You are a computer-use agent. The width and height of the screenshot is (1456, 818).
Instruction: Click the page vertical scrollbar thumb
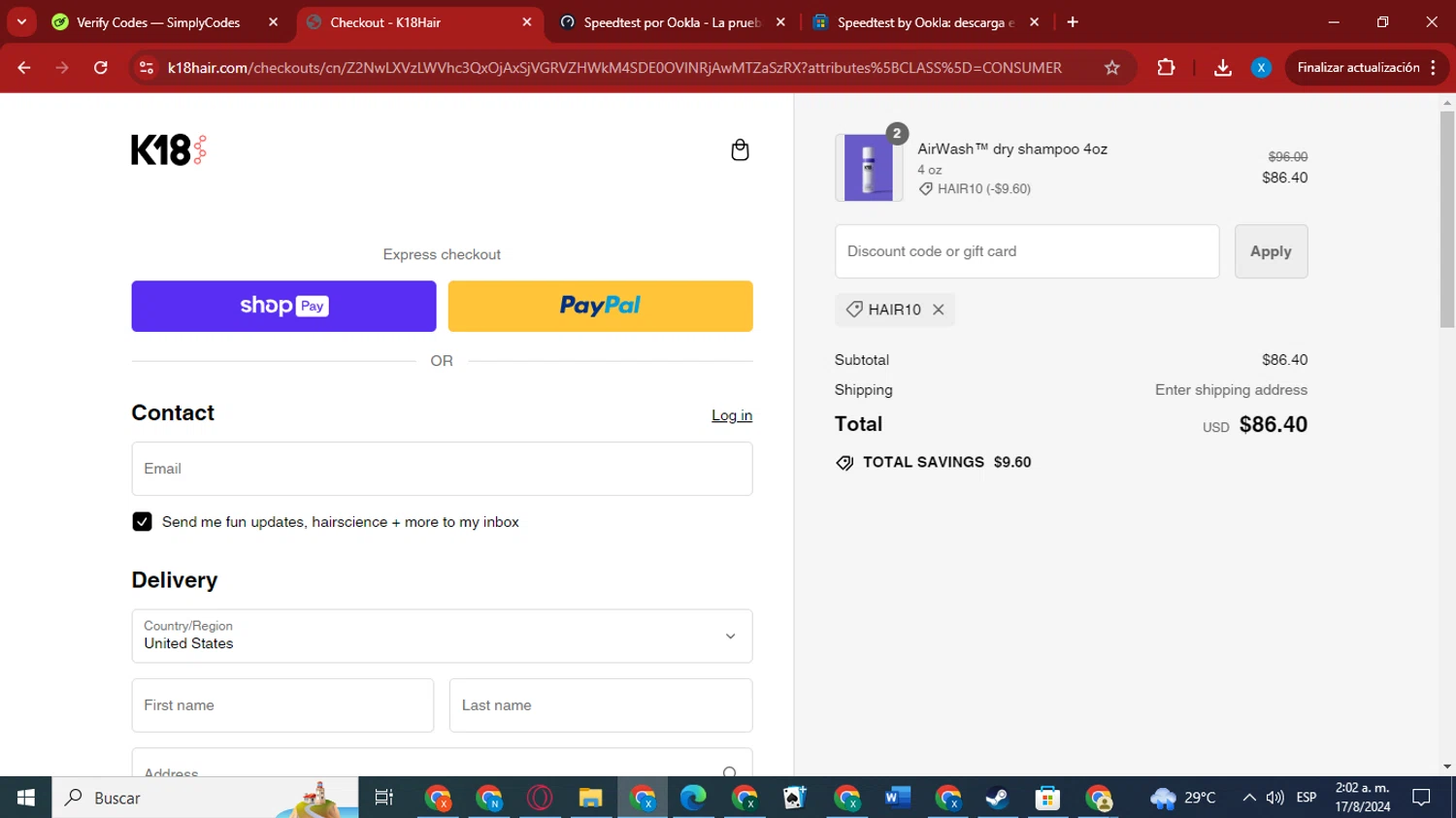pos(1447,218)
